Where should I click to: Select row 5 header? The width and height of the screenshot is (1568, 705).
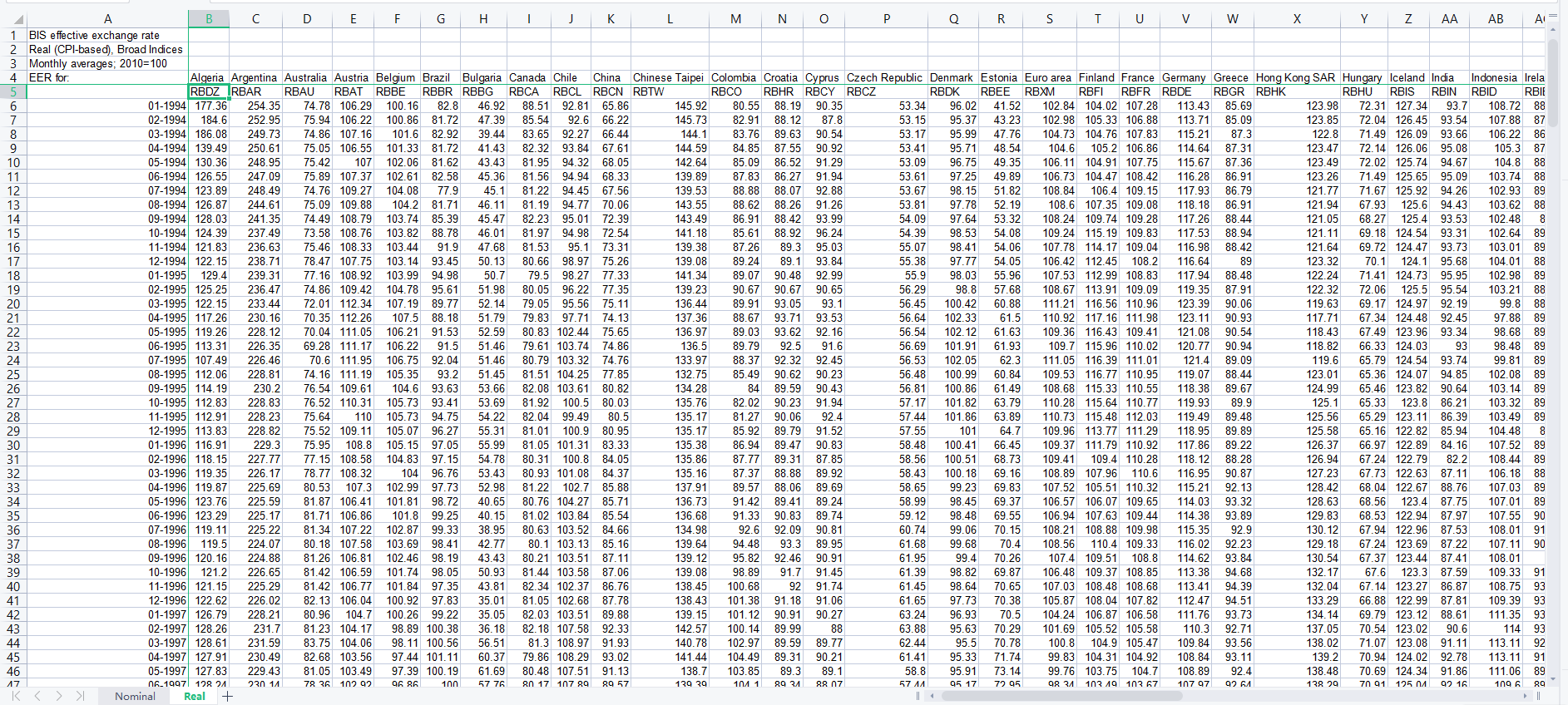13,91
